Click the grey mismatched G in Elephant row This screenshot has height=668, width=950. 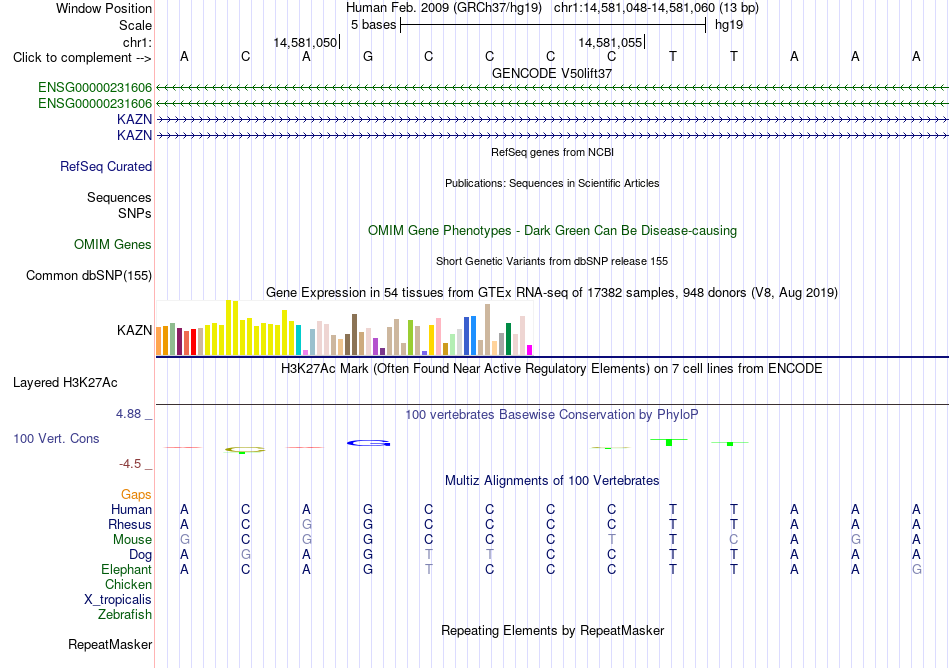[x=917, y=569]
